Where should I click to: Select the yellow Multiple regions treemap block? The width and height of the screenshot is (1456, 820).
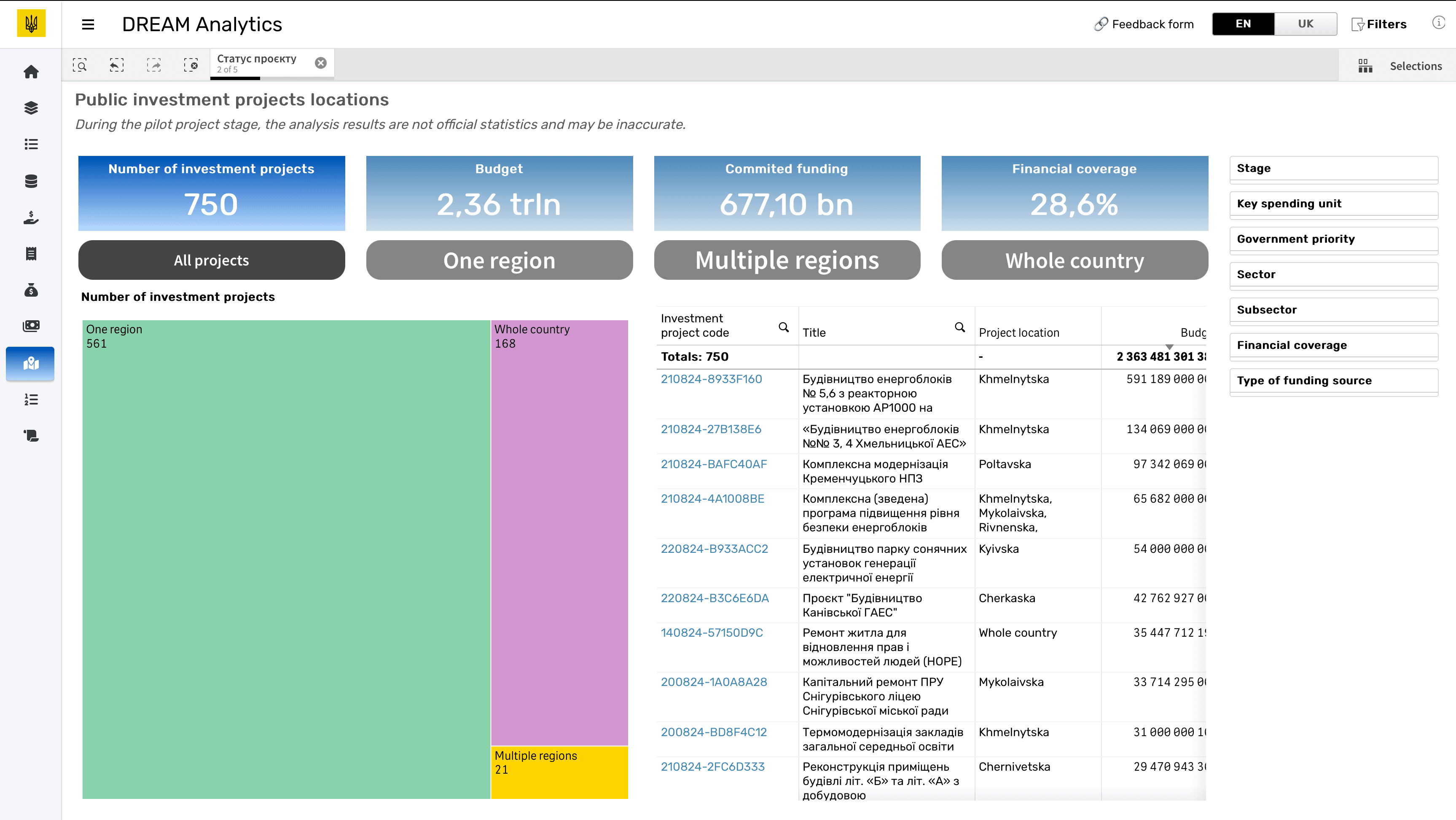click(559, 772)
